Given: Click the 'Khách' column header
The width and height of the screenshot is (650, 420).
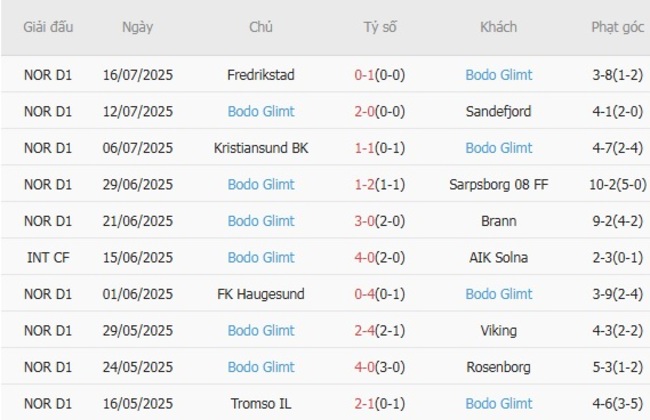Looking at the screenshot, I should point(499,27).
